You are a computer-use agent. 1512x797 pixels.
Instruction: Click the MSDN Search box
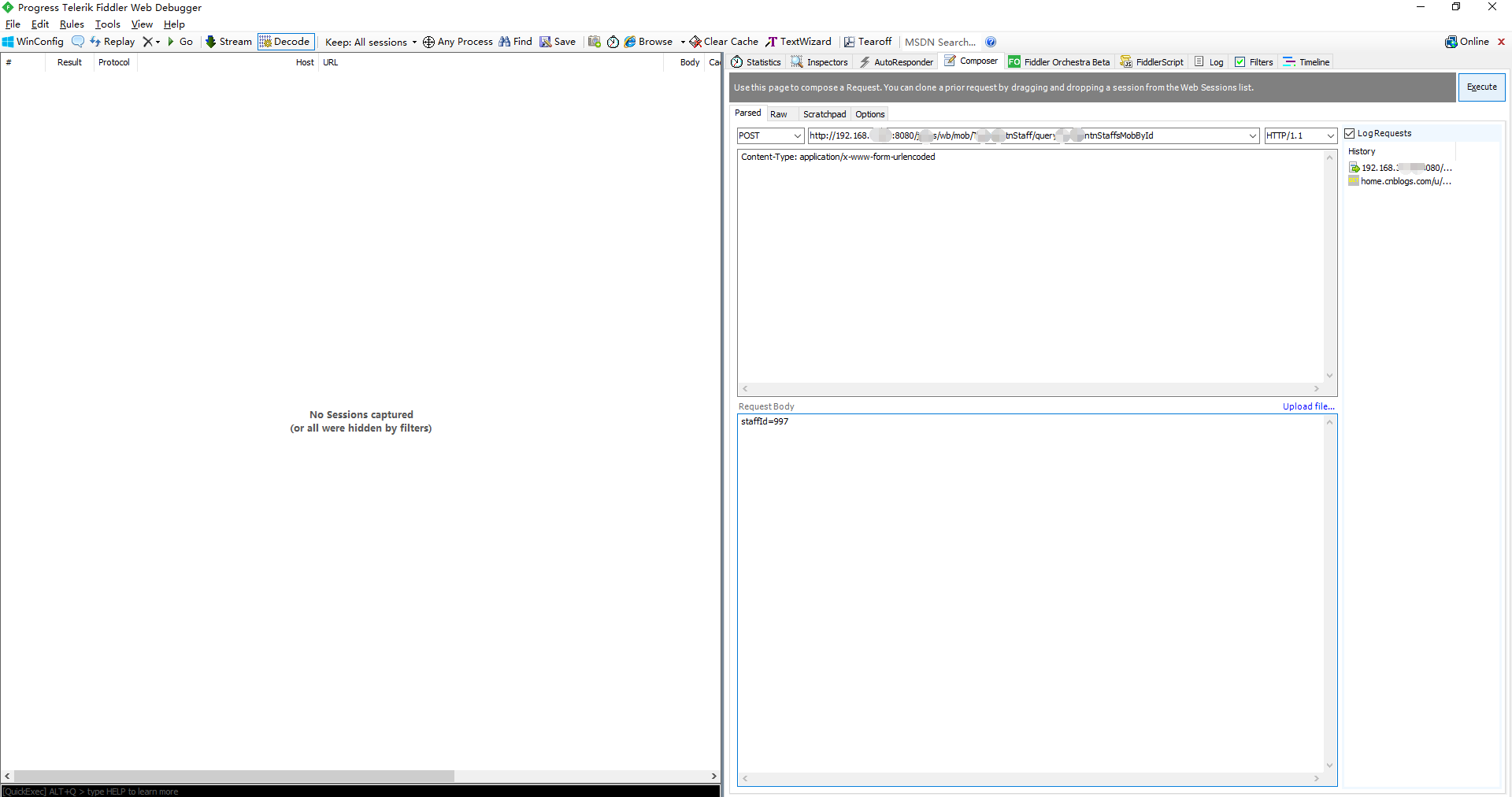(x=940, y=43)
